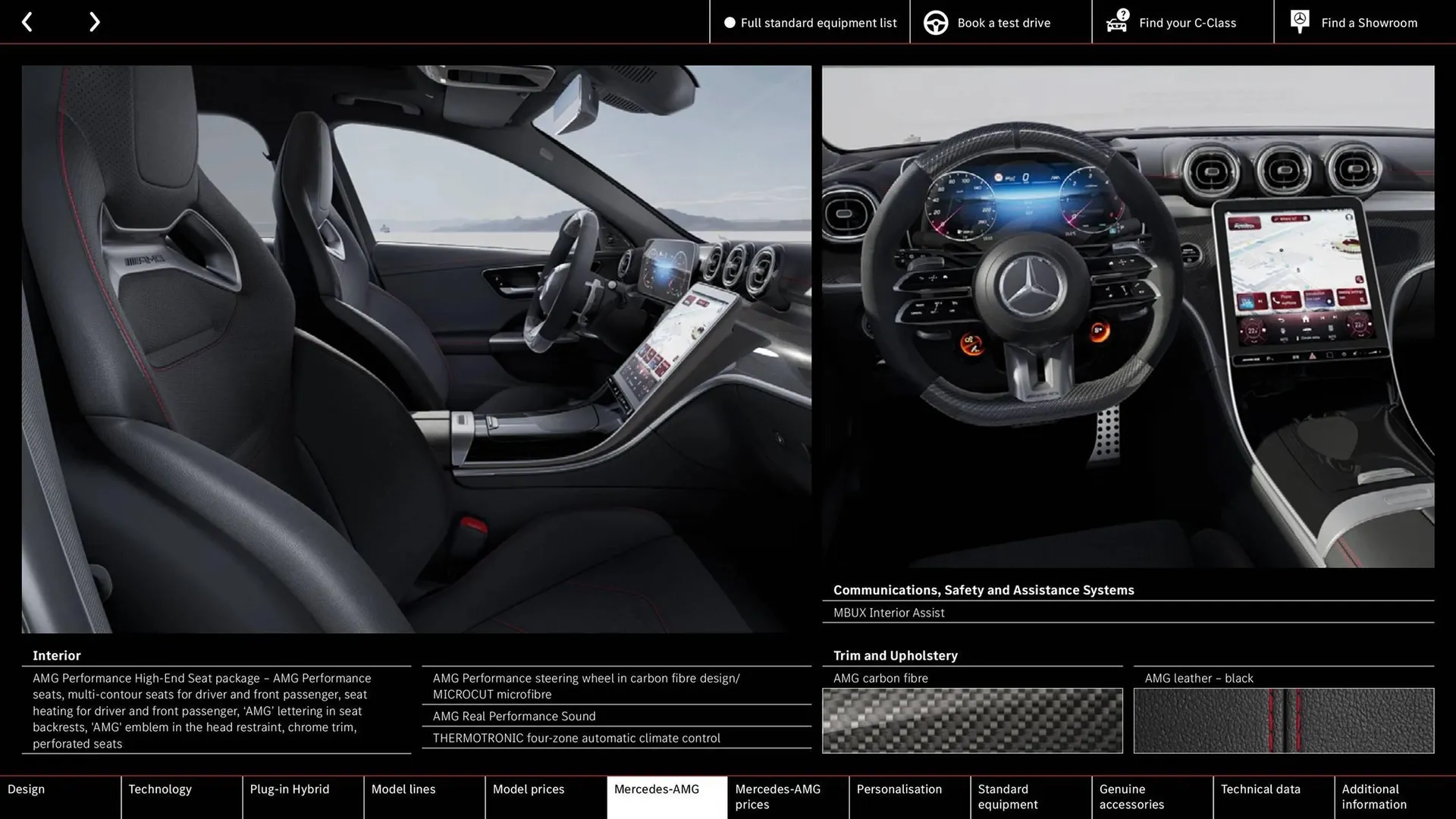Navigate back using the left arrow

[x=27, y=21]
